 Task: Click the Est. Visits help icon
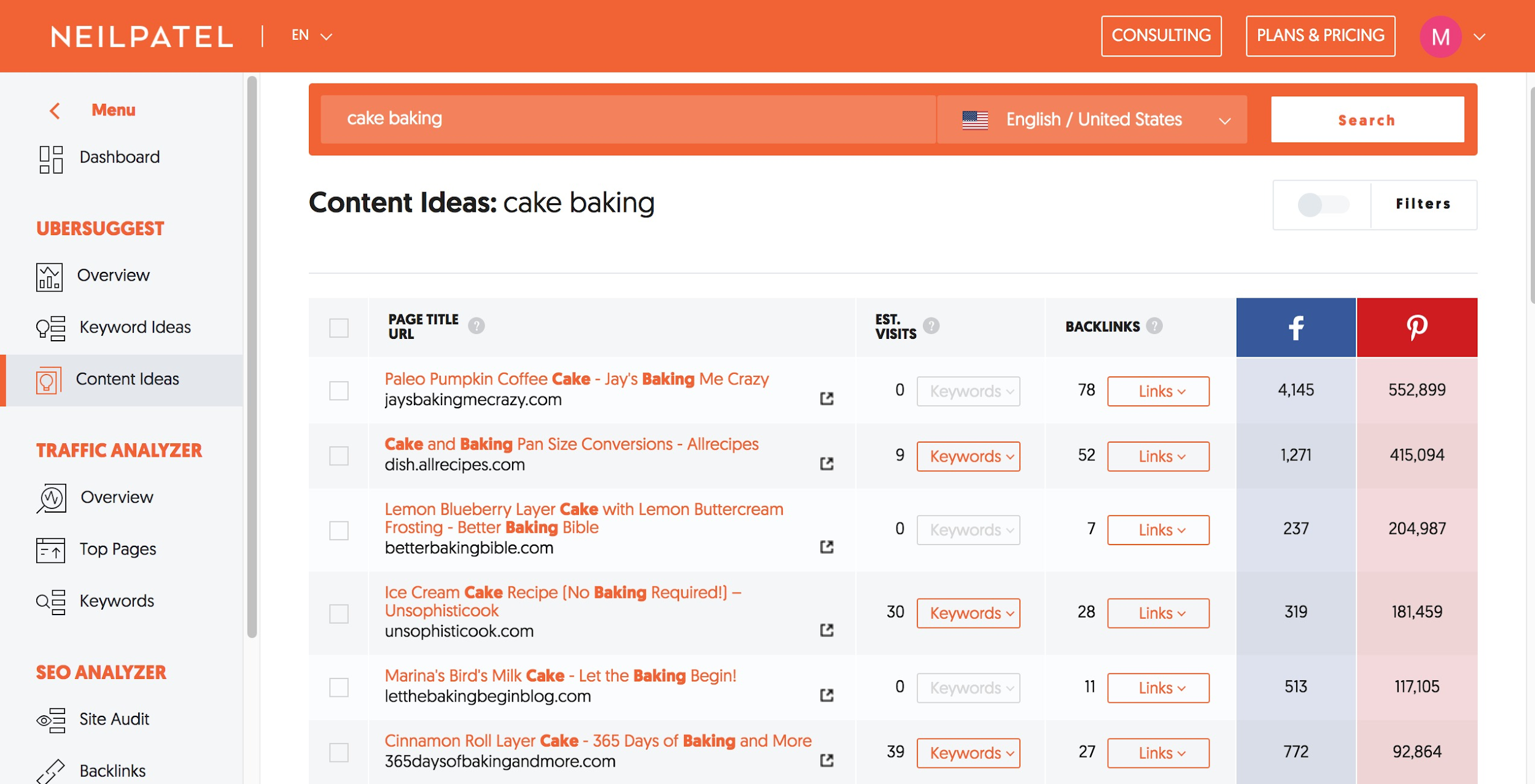[x=931, y=326]
